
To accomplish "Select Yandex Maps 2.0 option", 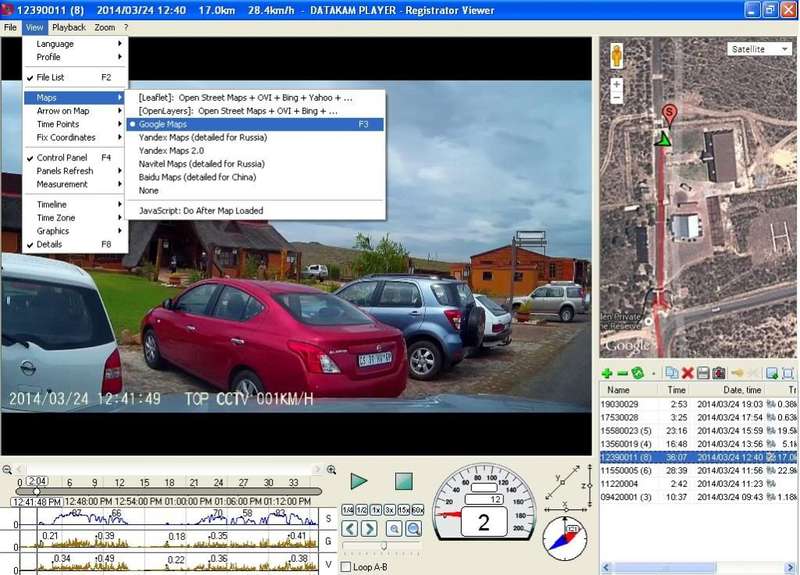I will (255, 151).
